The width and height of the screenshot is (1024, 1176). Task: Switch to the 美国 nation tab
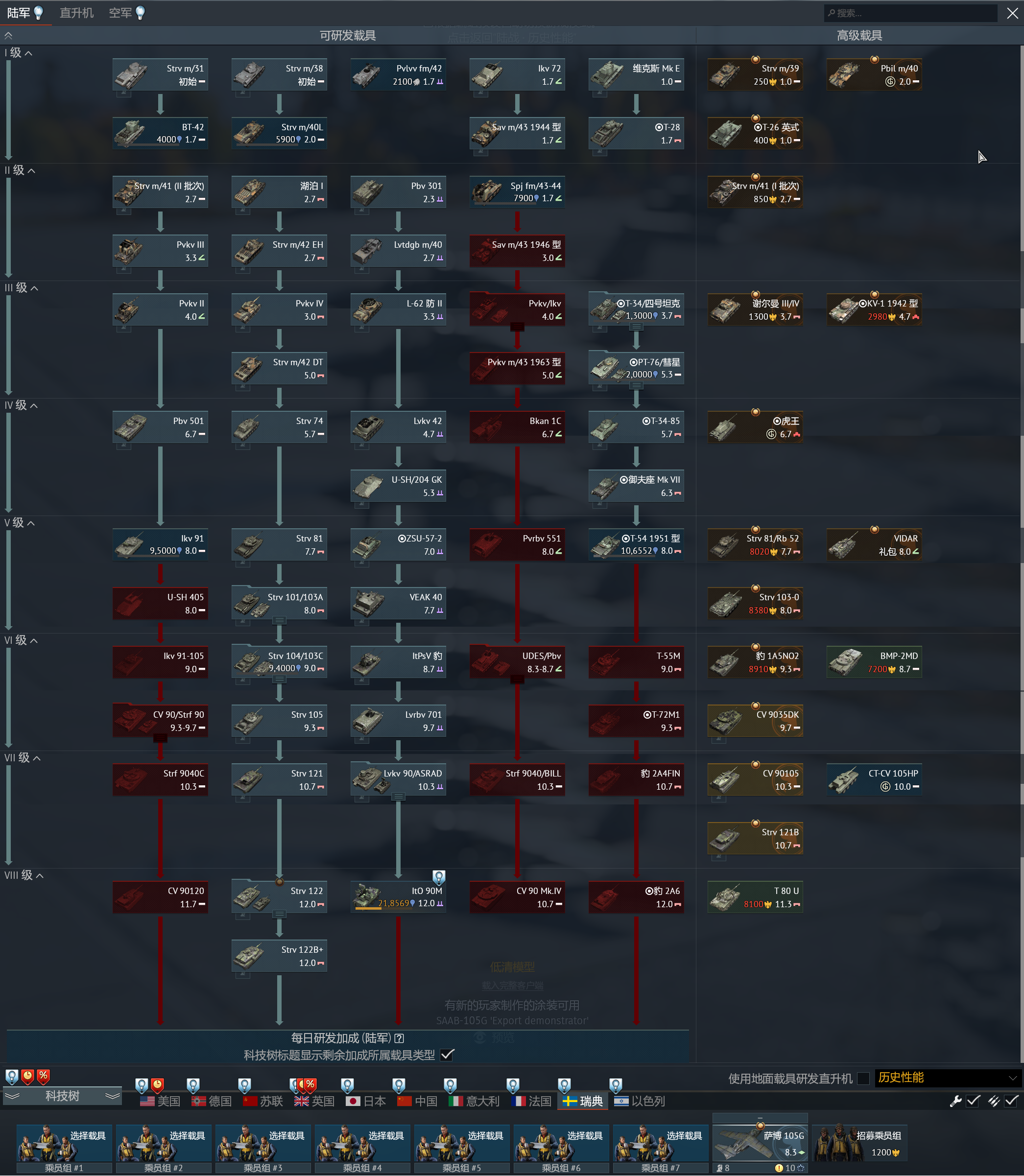pos(160,1101)
